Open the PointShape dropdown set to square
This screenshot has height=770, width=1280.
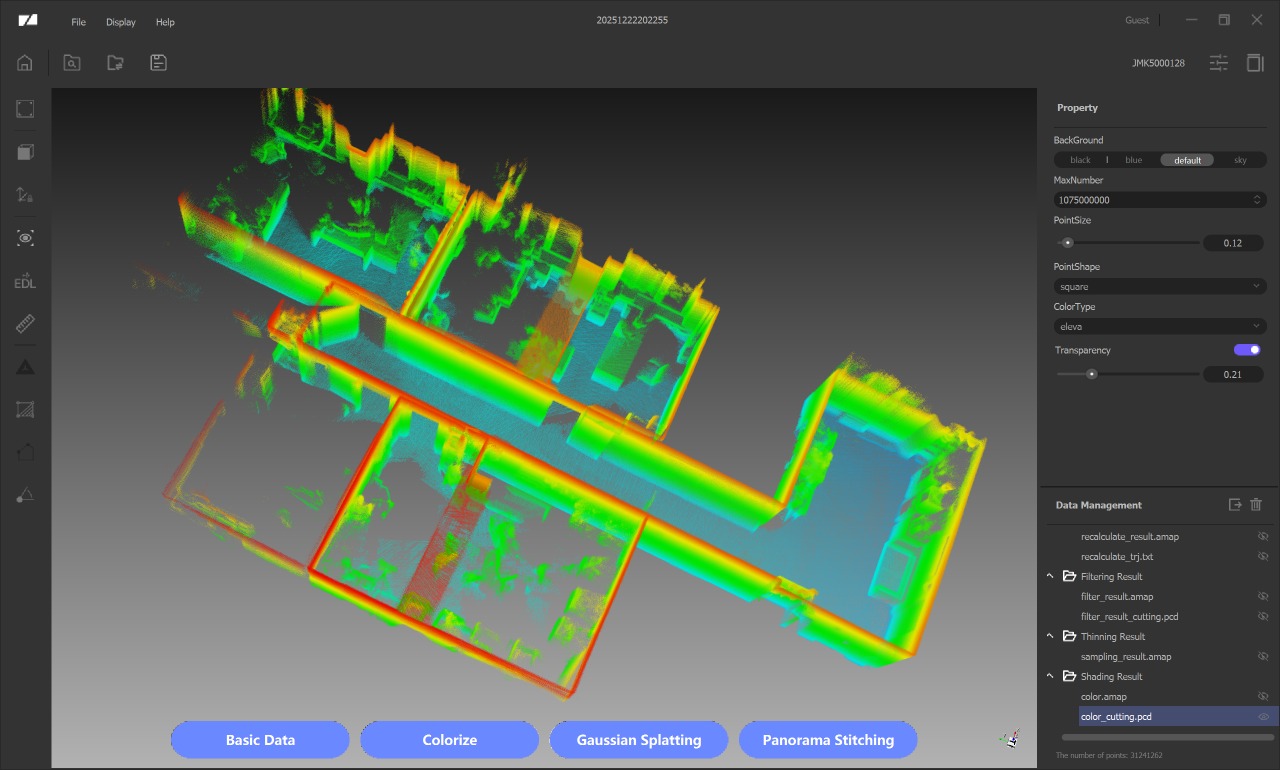pos(1160,287)
